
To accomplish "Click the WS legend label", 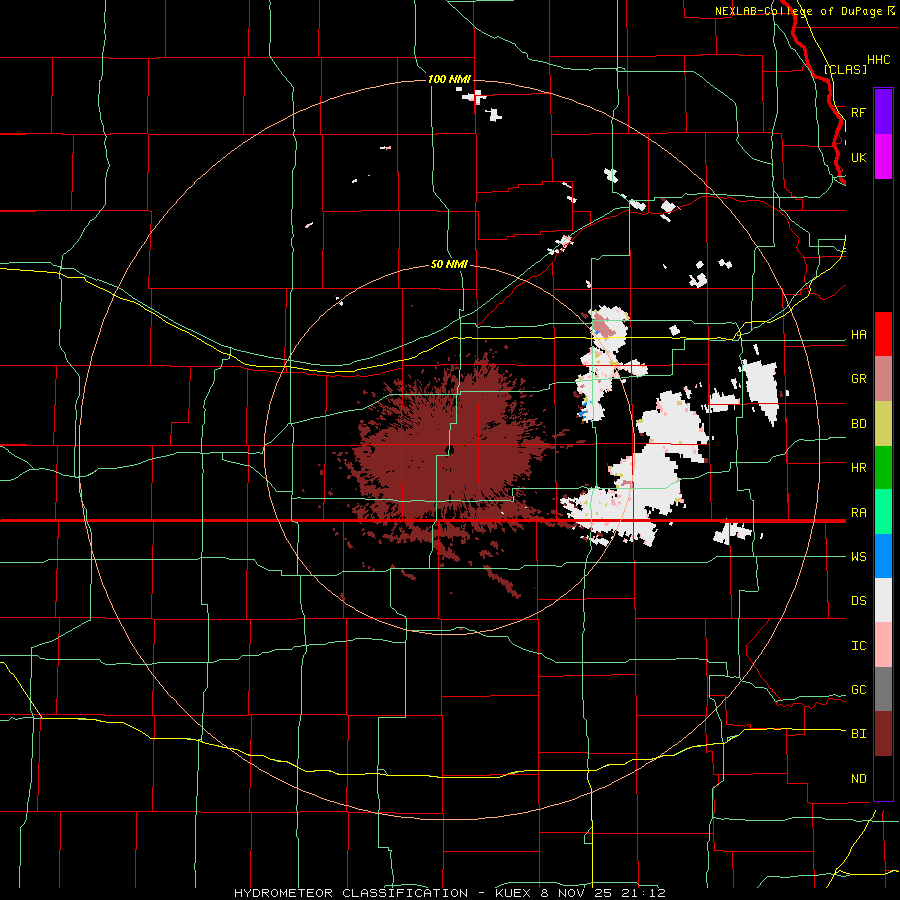I will click(x=858, y=557).
